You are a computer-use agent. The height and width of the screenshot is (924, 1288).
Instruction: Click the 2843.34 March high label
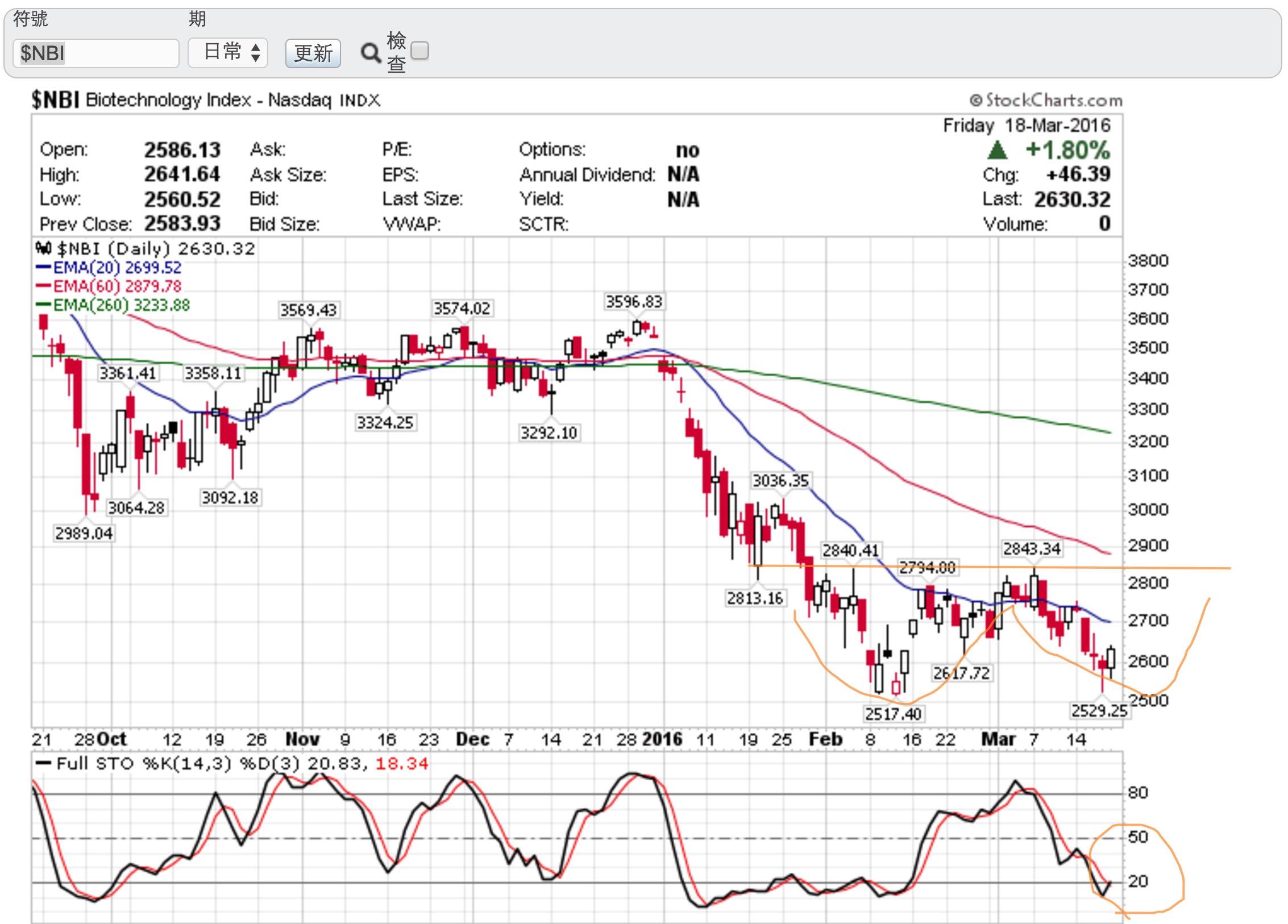point(1032,549)
